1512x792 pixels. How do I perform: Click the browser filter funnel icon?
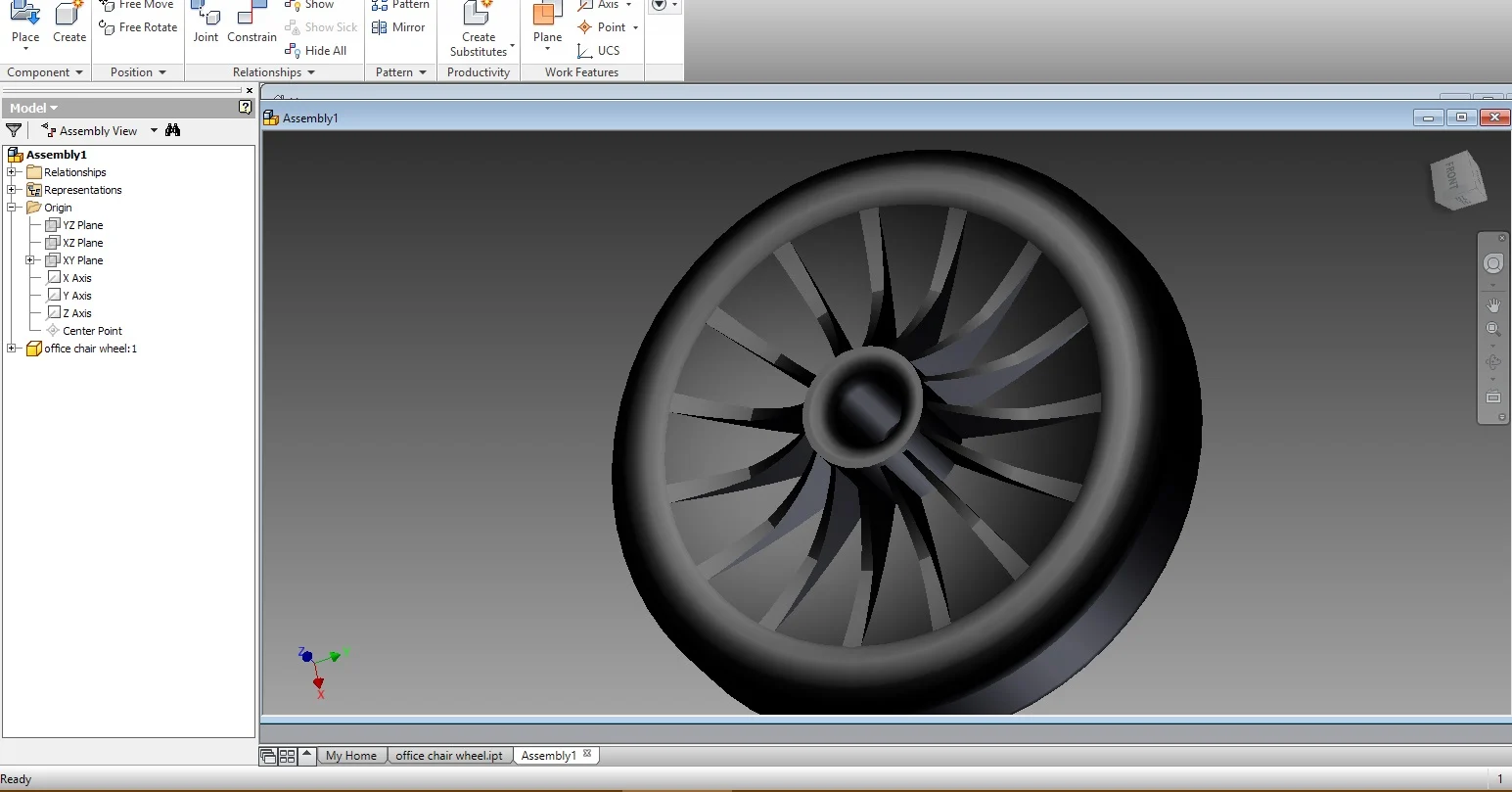click(14, 130)
